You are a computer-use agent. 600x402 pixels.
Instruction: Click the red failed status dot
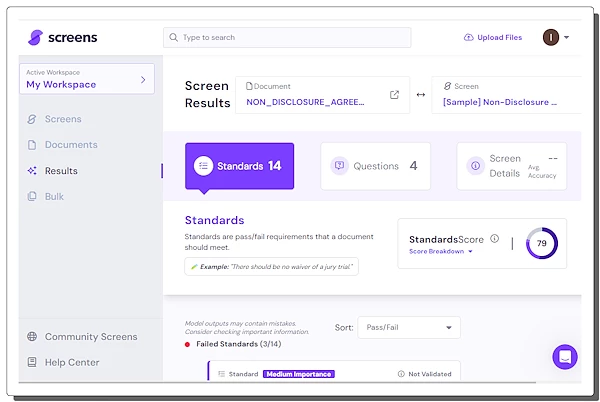point(188,344)
